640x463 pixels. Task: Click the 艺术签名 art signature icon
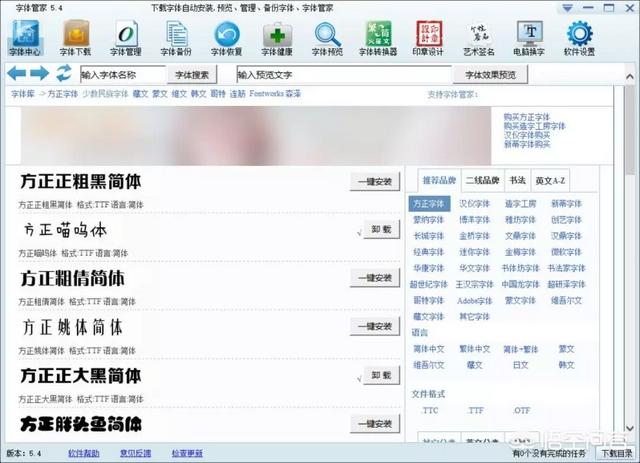coord(478,38)
